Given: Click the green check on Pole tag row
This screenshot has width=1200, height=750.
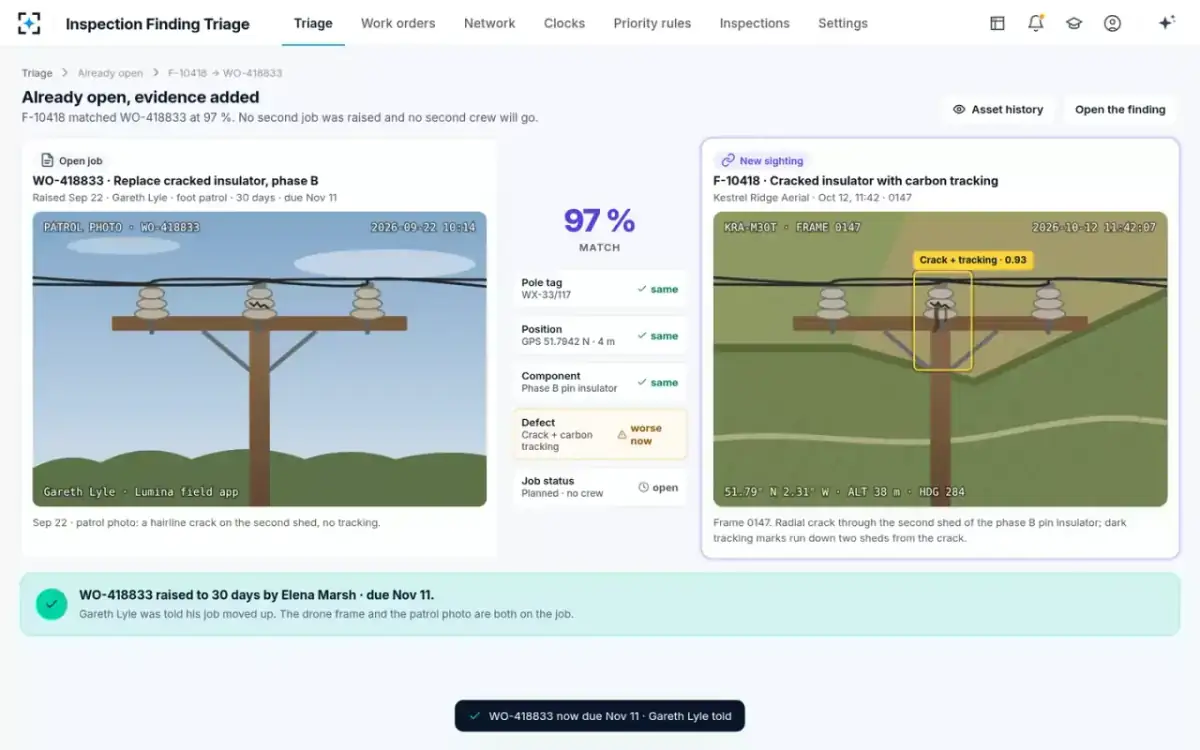Looking at the screenshot, I should (x=642, y=289).
